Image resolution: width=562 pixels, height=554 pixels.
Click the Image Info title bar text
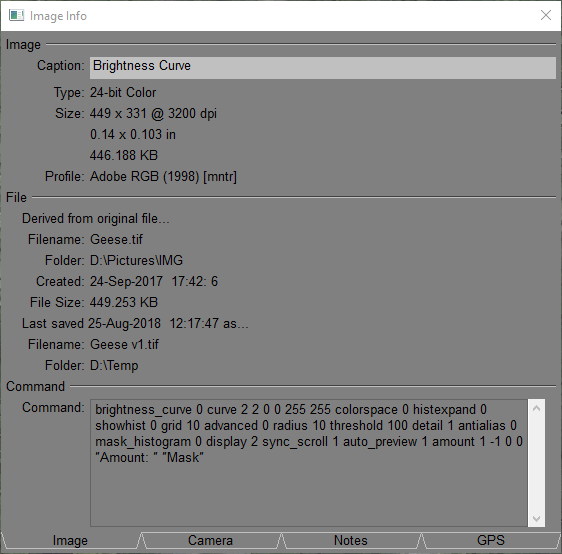tap(58, 16)
